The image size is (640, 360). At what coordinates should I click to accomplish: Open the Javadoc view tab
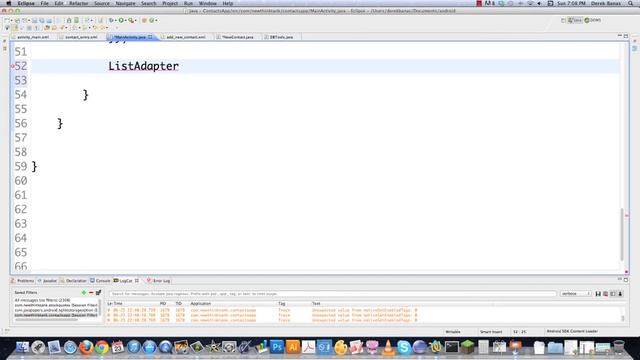click(47, 281)
